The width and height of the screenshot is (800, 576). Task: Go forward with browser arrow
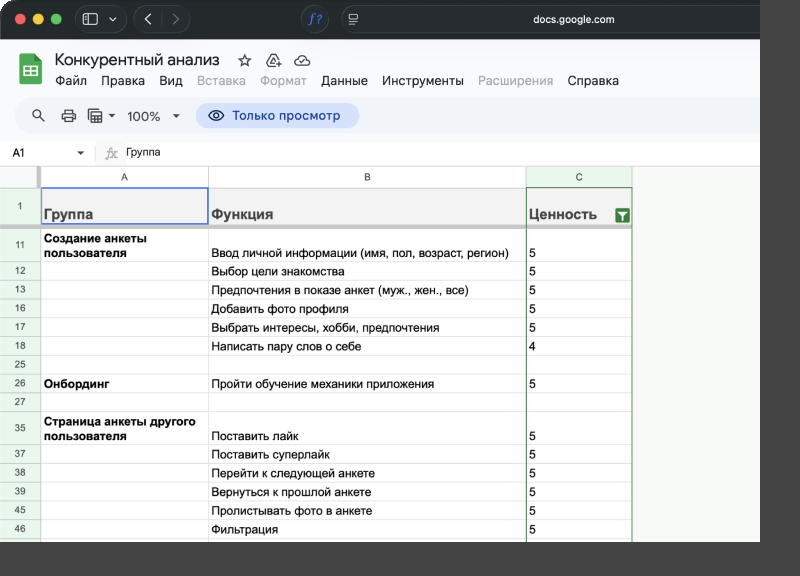point(176,19)
